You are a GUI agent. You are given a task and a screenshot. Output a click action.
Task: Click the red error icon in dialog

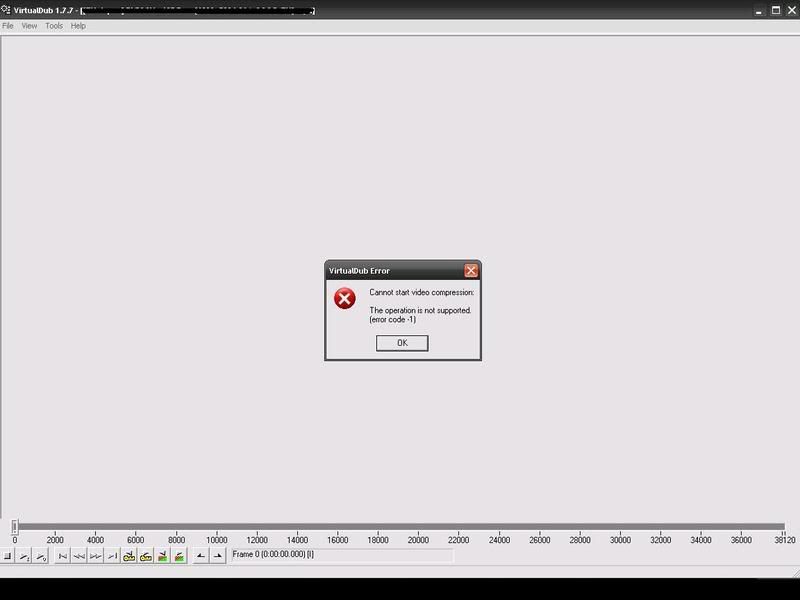point(345,298)
